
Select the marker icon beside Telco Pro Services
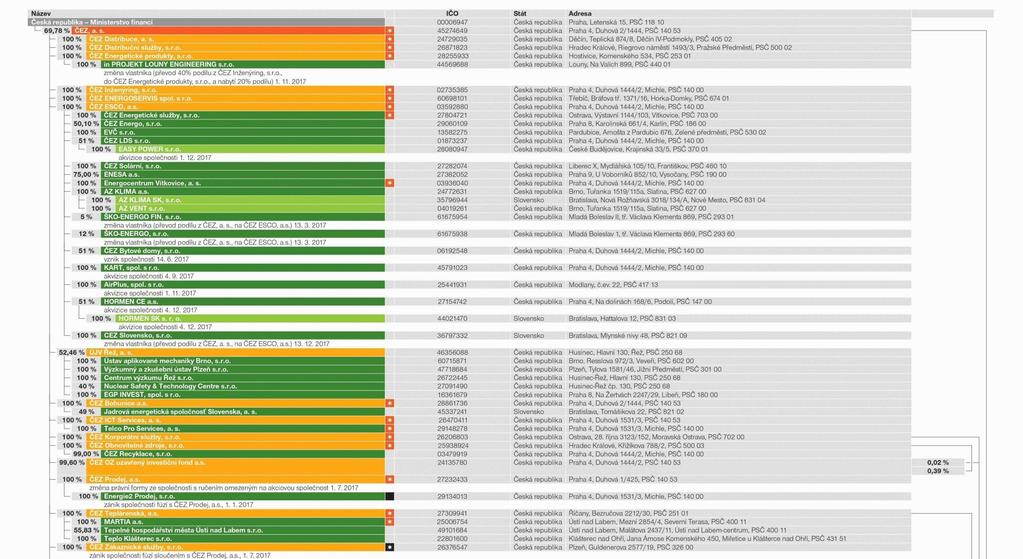389,429
